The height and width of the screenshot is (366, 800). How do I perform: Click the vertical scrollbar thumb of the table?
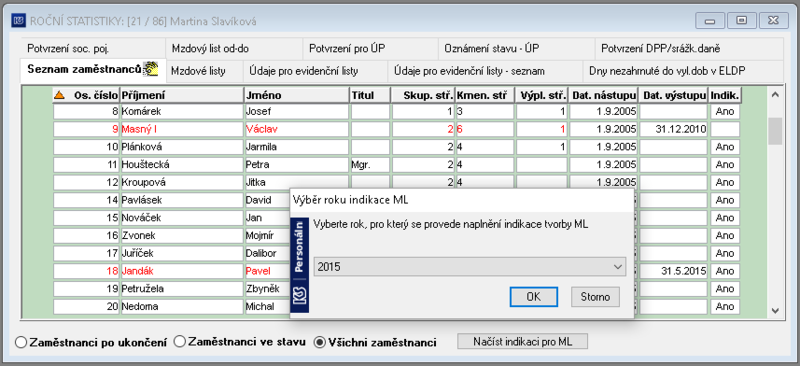[x=775, y=131]
